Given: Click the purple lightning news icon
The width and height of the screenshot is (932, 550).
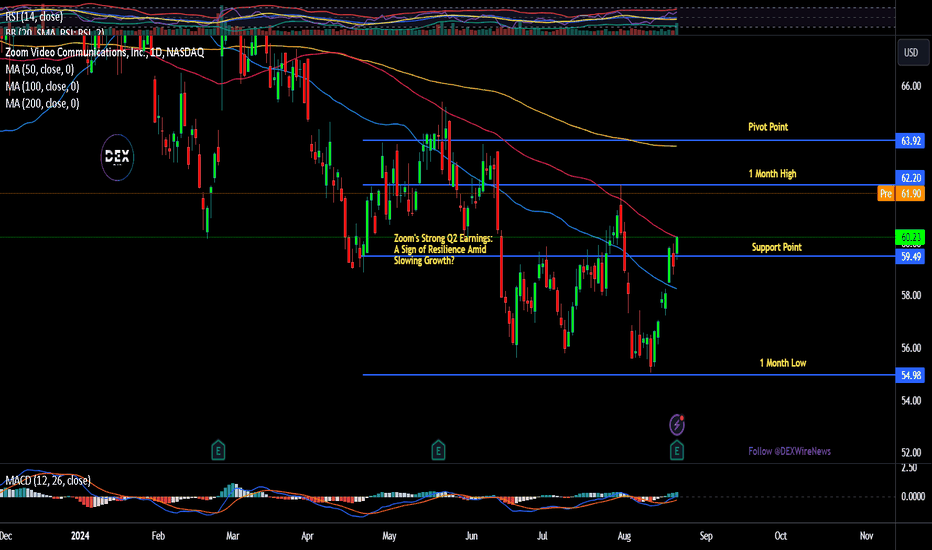Looking at the screenshot, I should coord(677,425).
